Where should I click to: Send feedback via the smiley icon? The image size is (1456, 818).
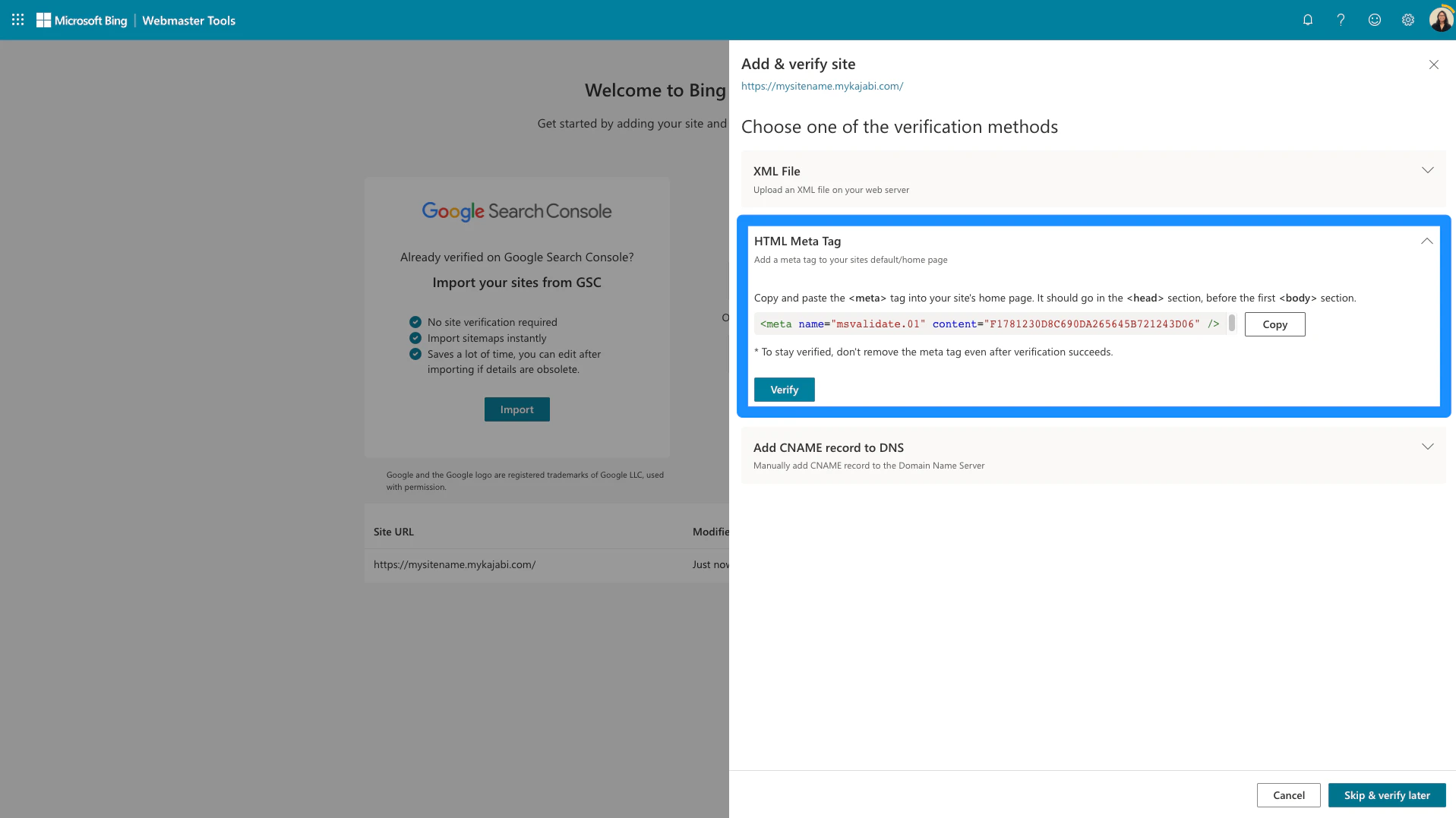1374,20
